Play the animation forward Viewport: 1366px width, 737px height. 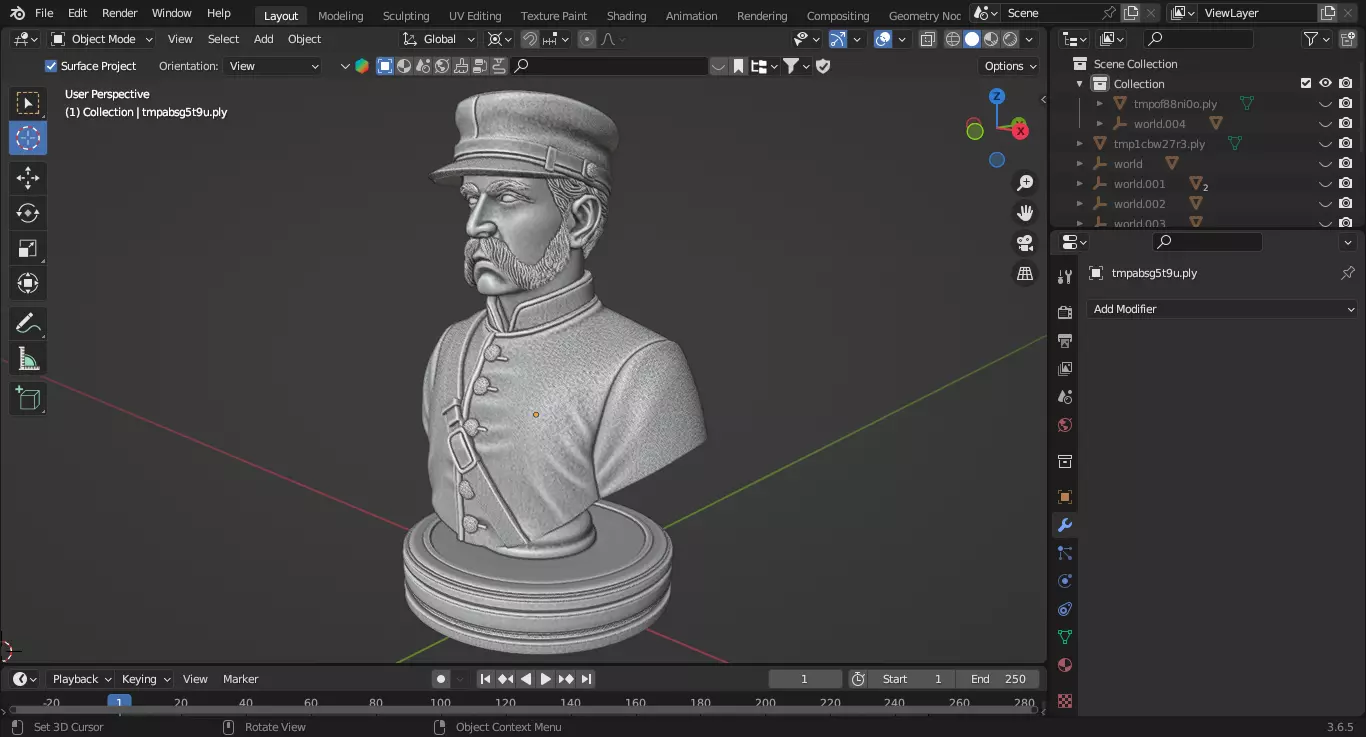coord(546,679)
